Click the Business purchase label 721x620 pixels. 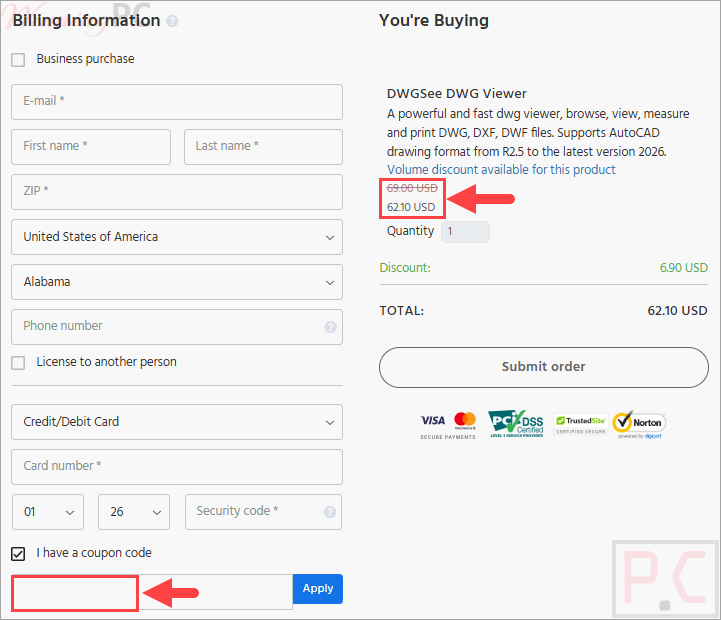[86, 59]
